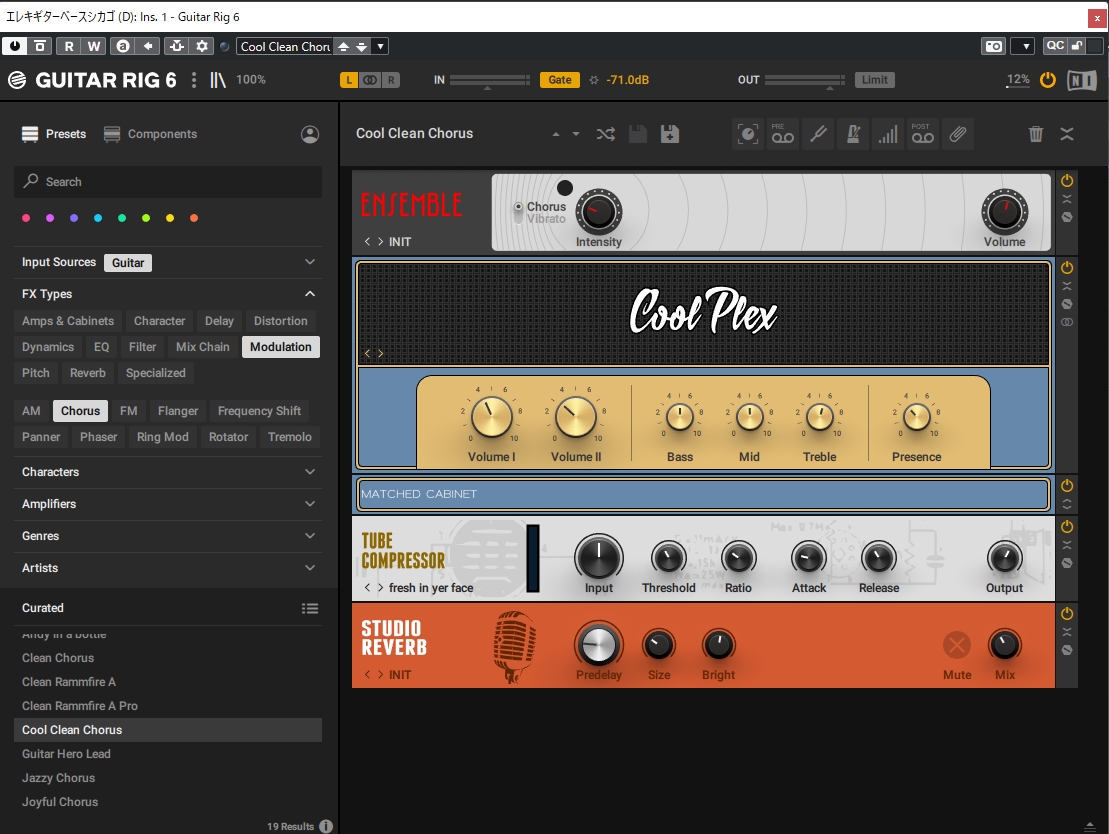Viewport: 1109px width, 834px height.
Task: Open the Metronome
Action: pyautogui.click(x=853, y=133)
